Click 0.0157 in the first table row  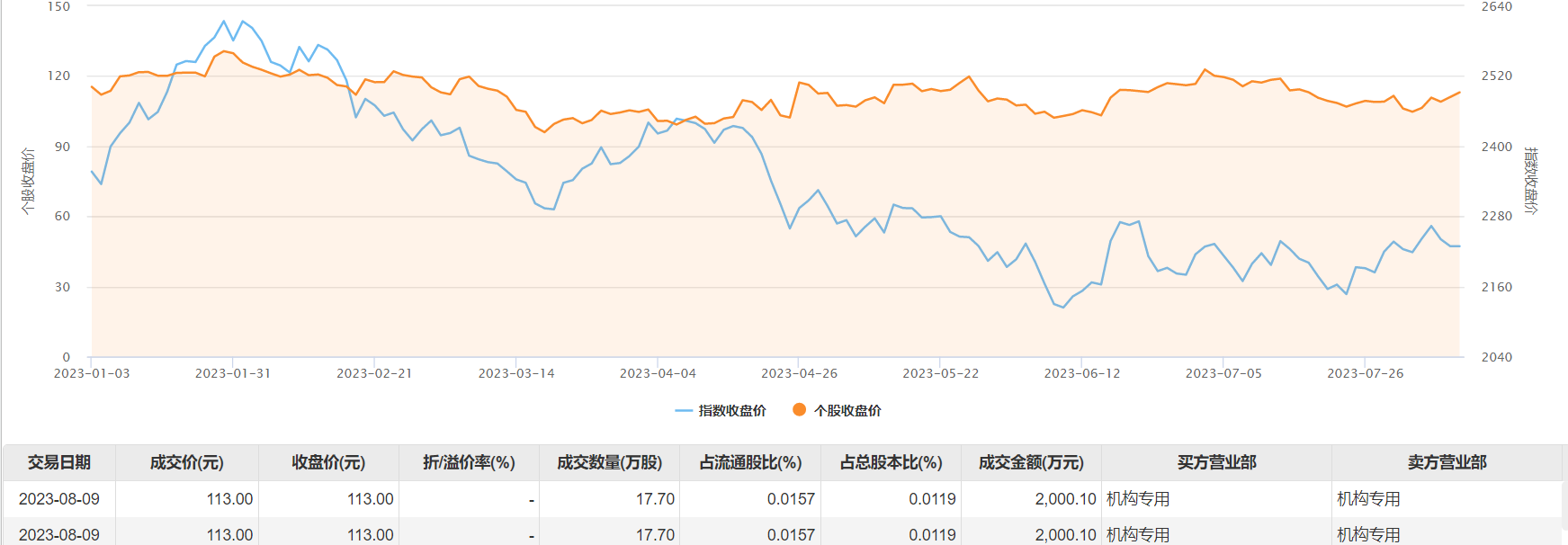pos(791,499)
